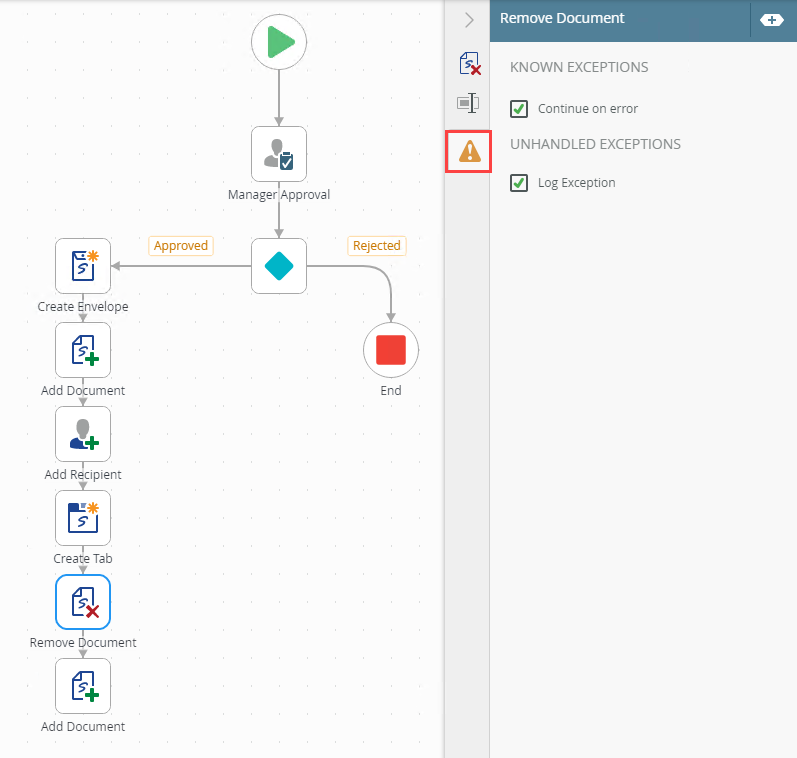Select the Create Envelope step
The width and height of the screenshot is (797, 758).
(83, 266)
